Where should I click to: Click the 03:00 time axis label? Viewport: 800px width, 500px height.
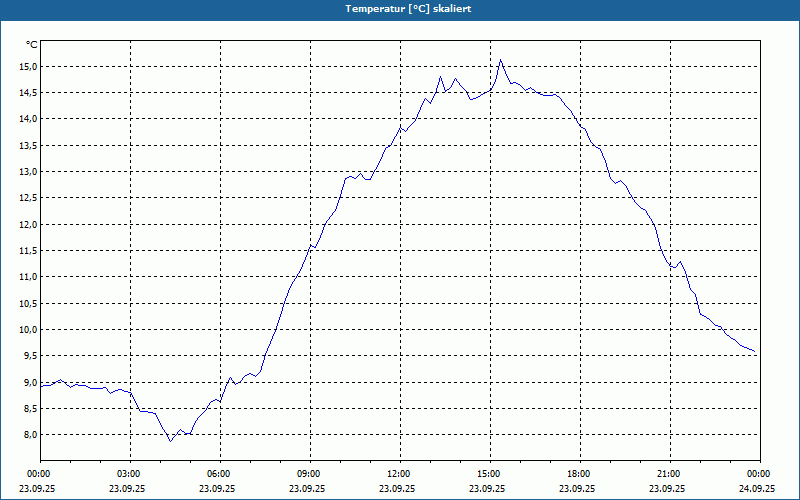(131, 474)
